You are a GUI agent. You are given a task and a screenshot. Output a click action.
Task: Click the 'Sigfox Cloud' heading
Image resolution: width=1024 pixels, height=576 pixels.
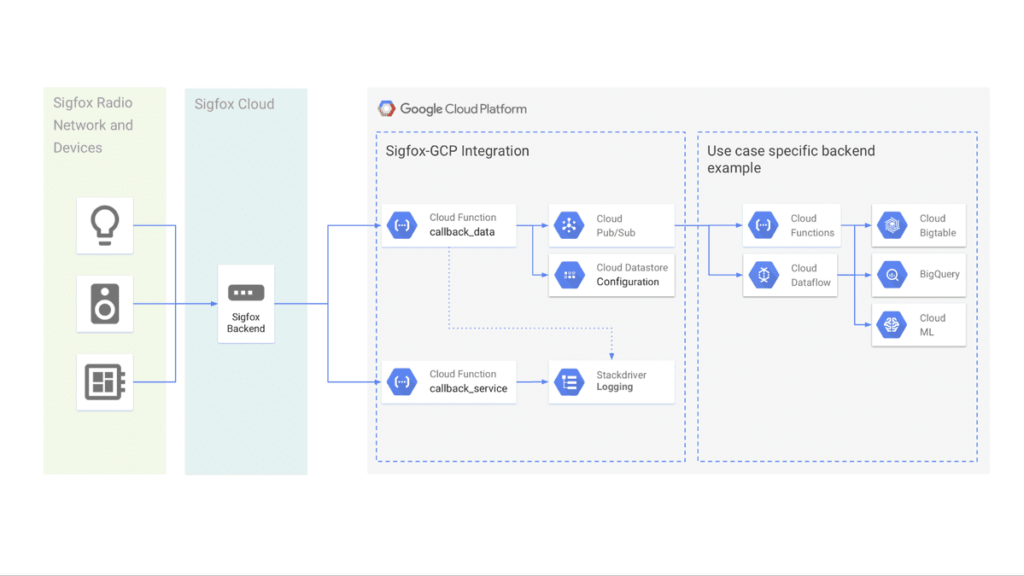pos(234,104)
